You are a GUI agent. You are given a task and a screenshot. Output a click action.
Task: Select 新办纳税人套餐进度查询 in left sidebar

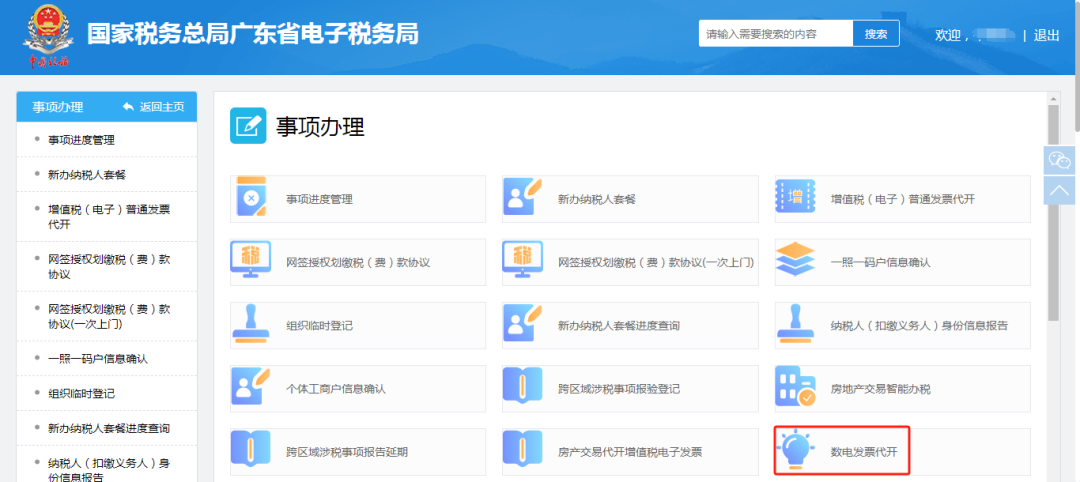107,428
